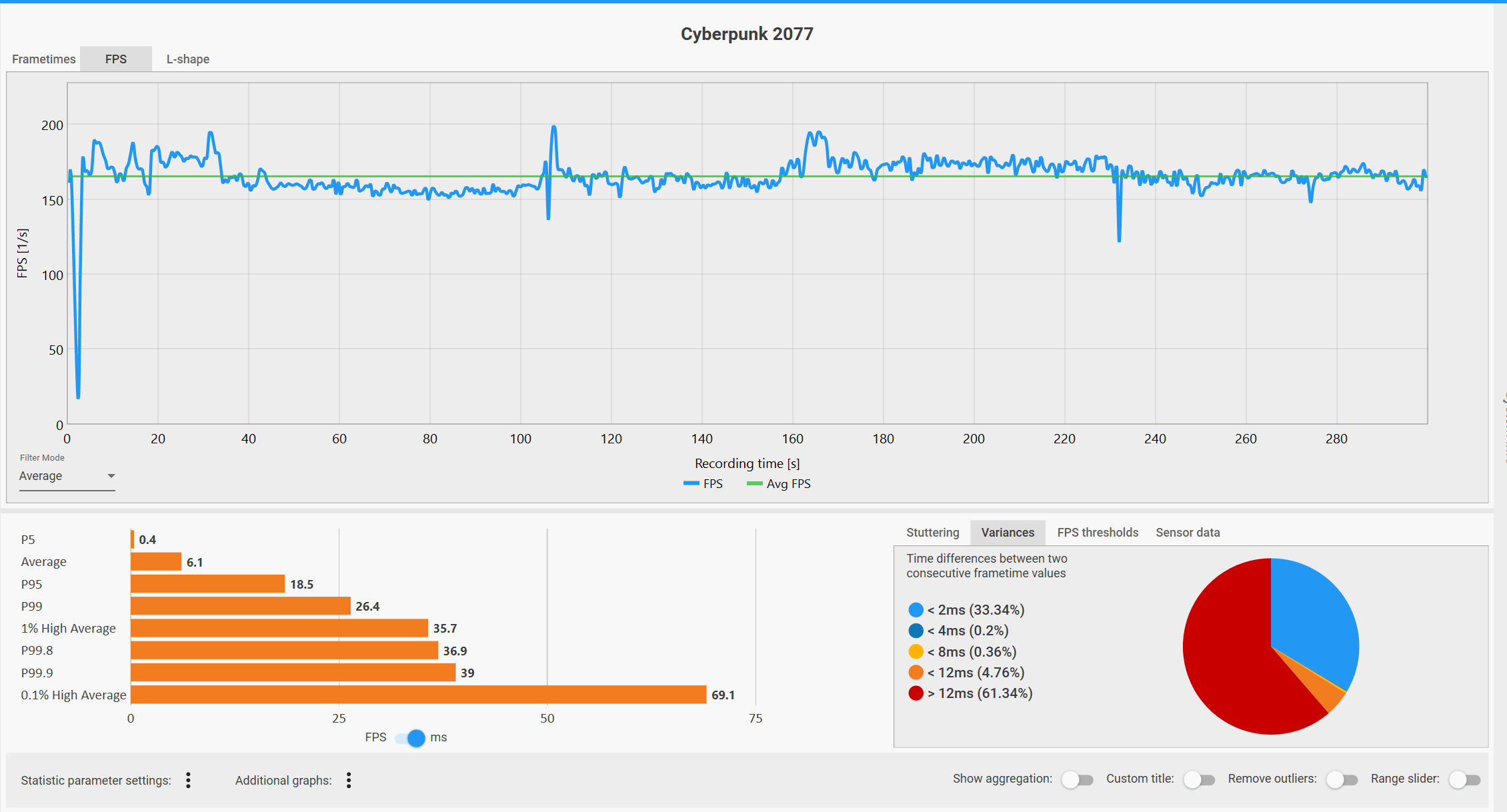The height and width of the screenshot is (812, 1507).
Task: Switch to the Frametimes tab
Action: [44, 59]
